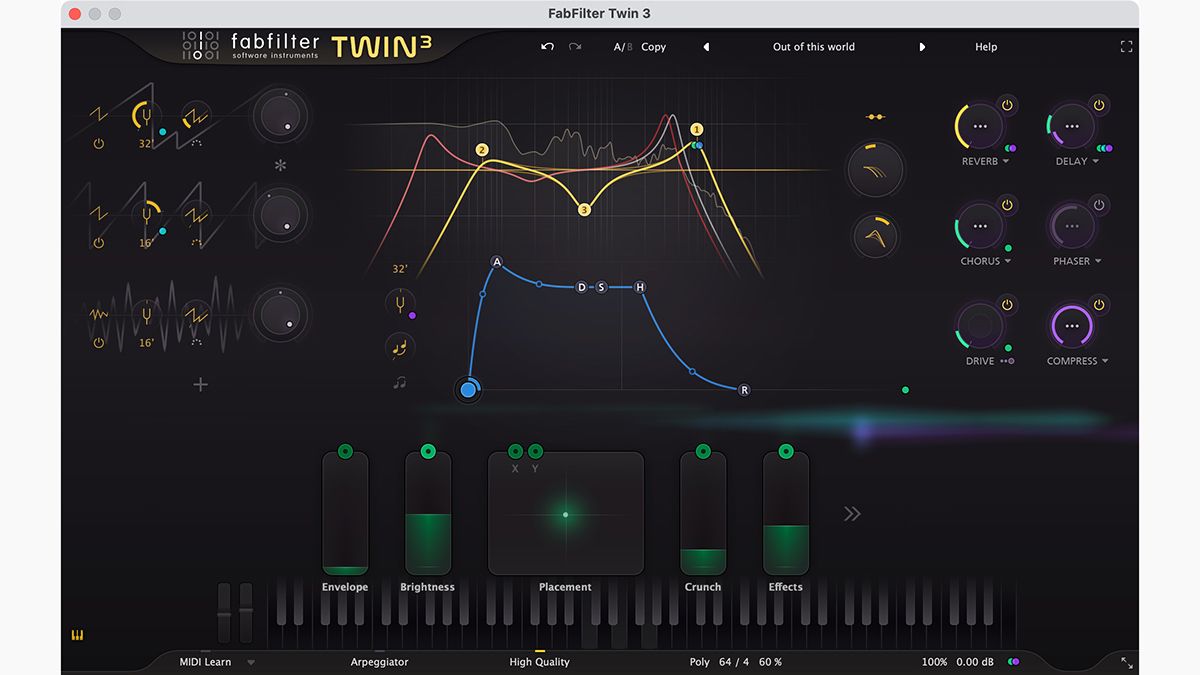The height and width of the screenshot is (675, 1200).
Task: Enable the REVERB effect power switch
Action: click(x=1008, y=103)
